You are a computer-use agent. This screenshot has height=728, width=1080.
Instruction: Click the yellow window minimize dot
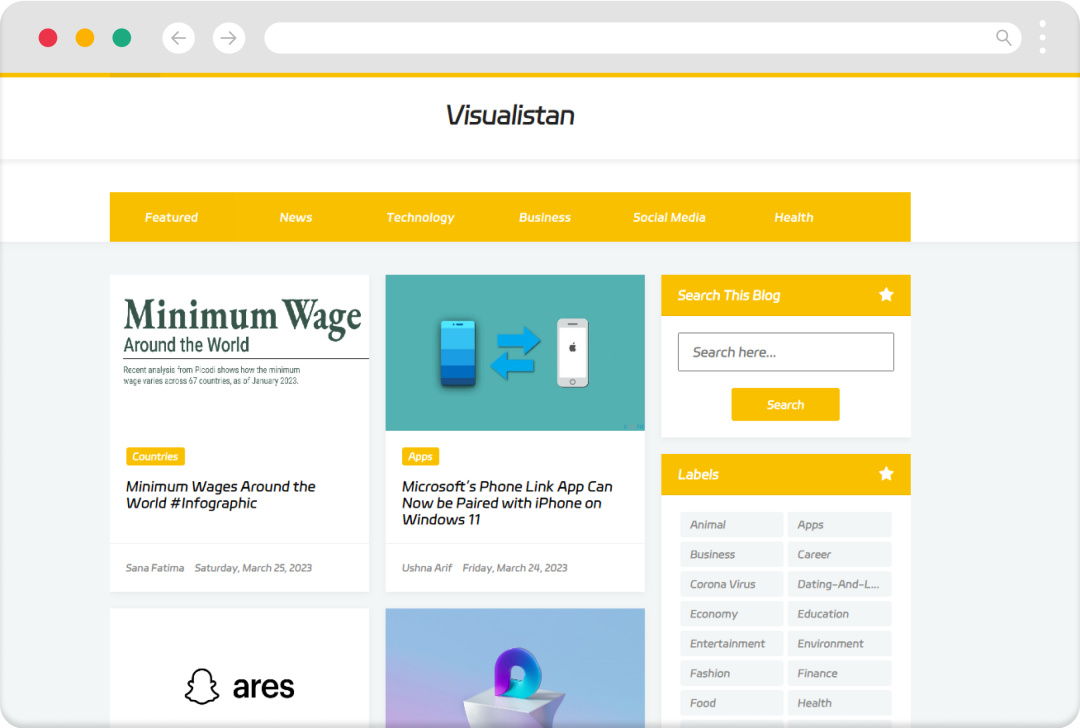(85, 38)
